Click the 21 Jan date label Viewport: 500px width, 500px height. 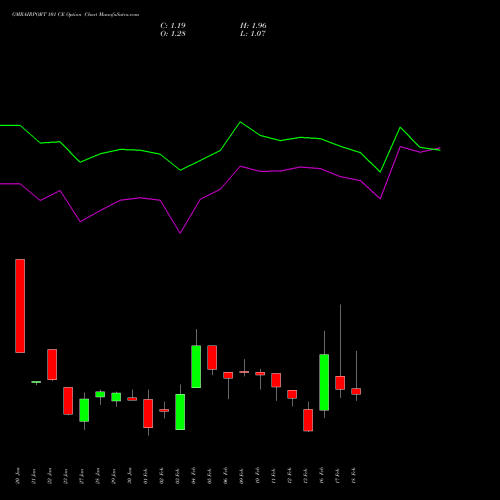point(34,476)
